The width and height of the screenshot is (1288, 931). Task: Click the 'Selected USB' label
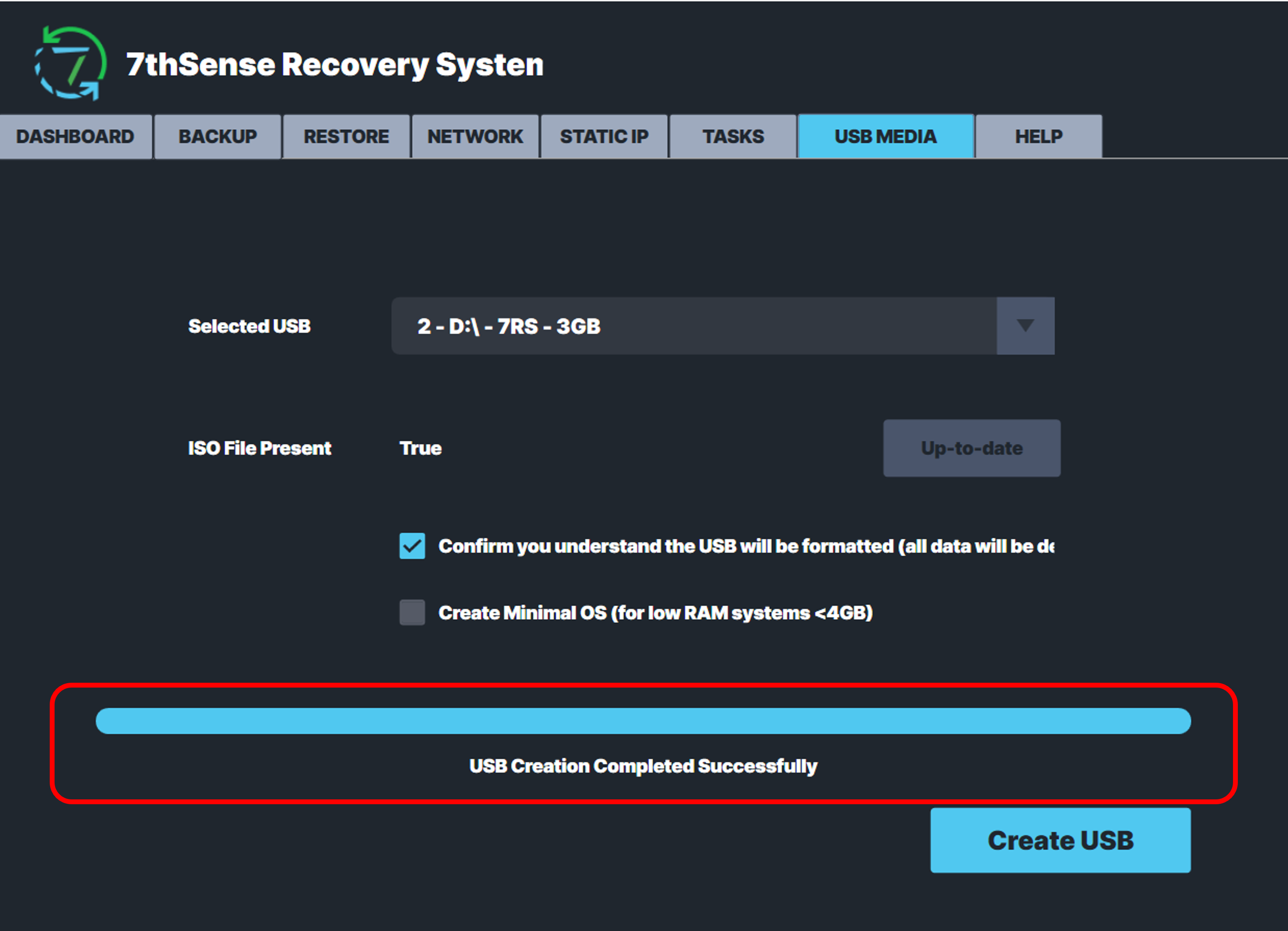[x=250, y=326]
